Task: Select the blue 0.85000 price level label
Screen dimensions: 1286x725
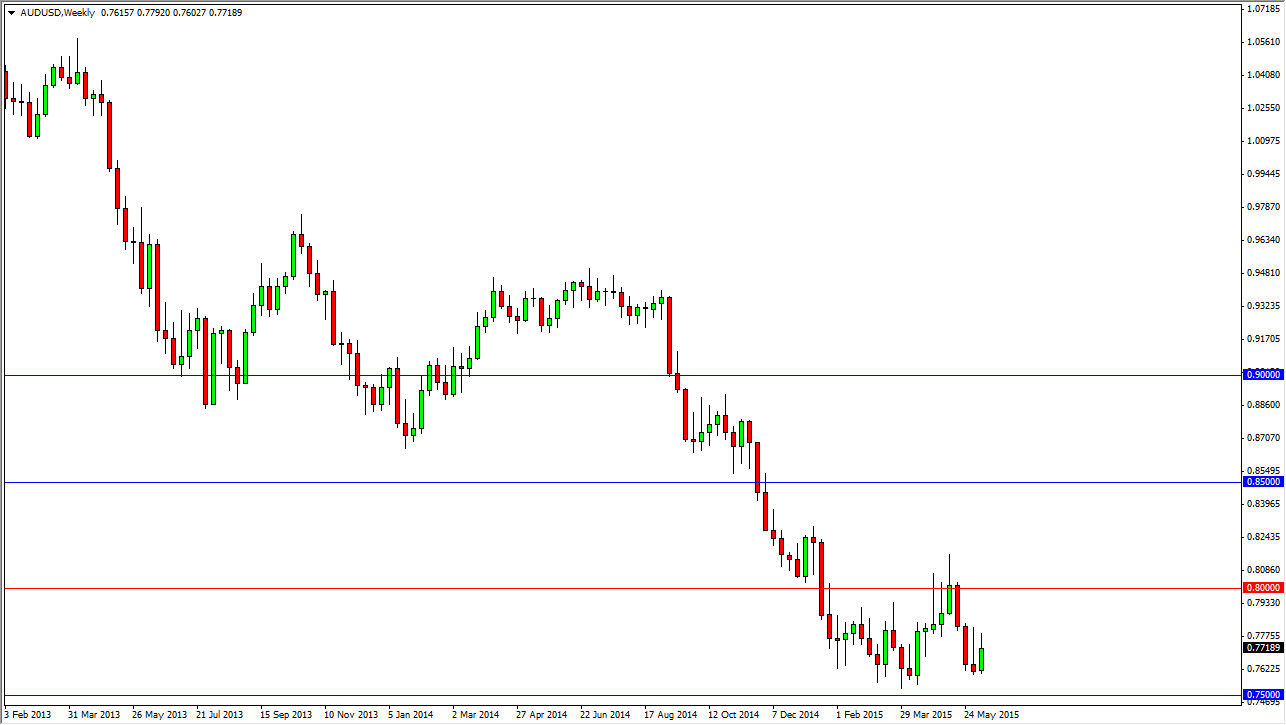Action: click(x=1262, y=482)
